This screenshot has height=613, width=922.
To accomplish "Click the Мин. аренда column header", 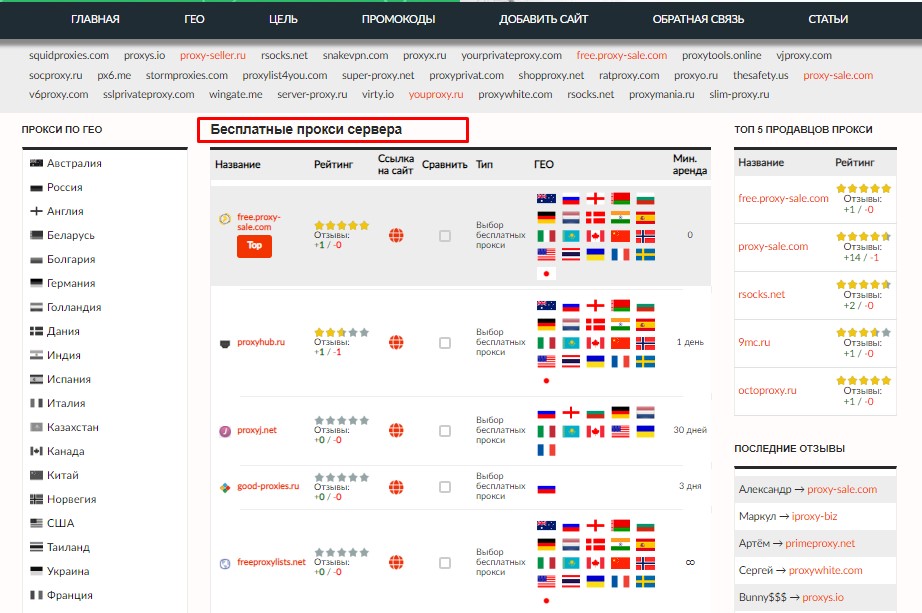I will [x=690, y=165].
